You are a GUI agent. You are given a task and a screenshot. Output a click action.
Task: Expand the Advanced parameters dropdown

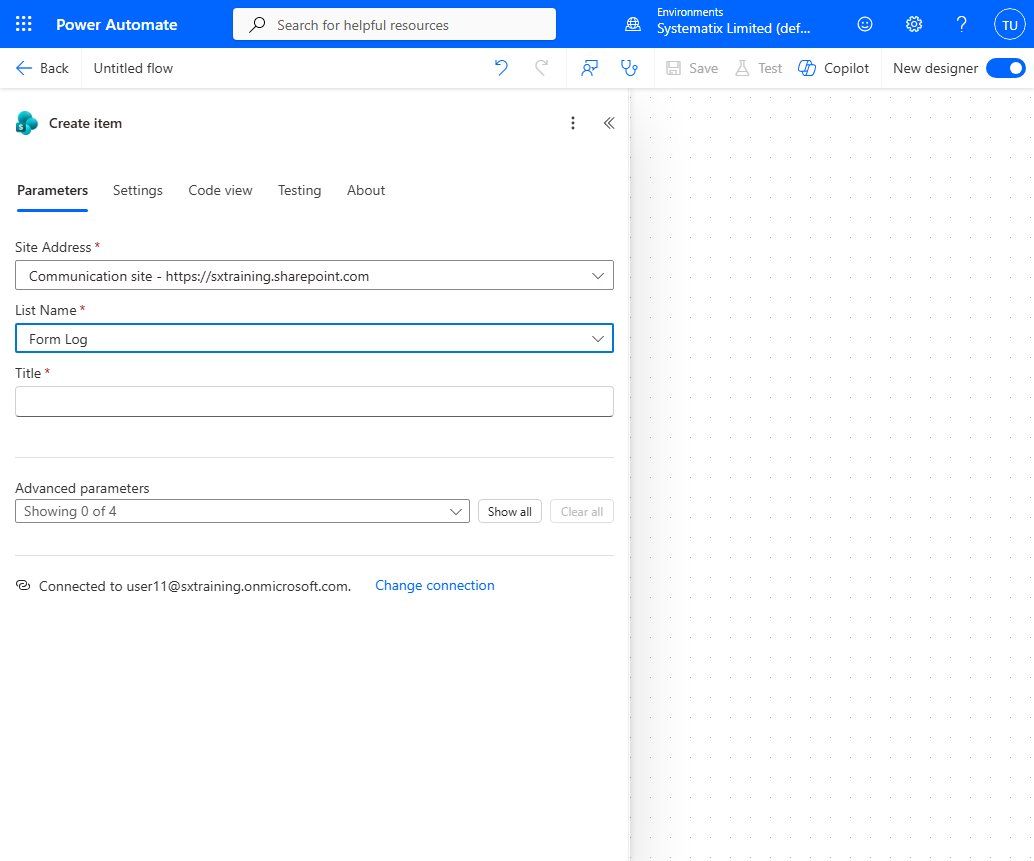pos(242,512)
